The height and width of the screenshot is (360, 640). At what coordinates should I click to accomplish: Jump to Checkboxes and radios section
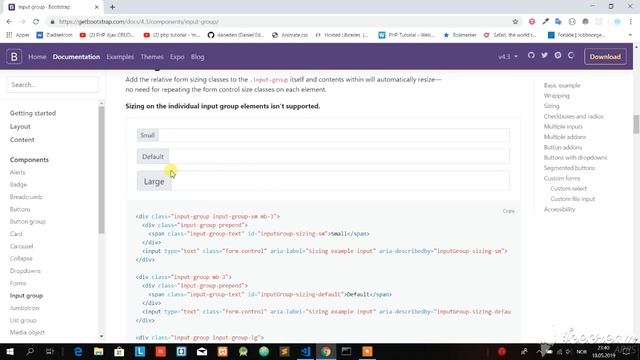[573, 116]
